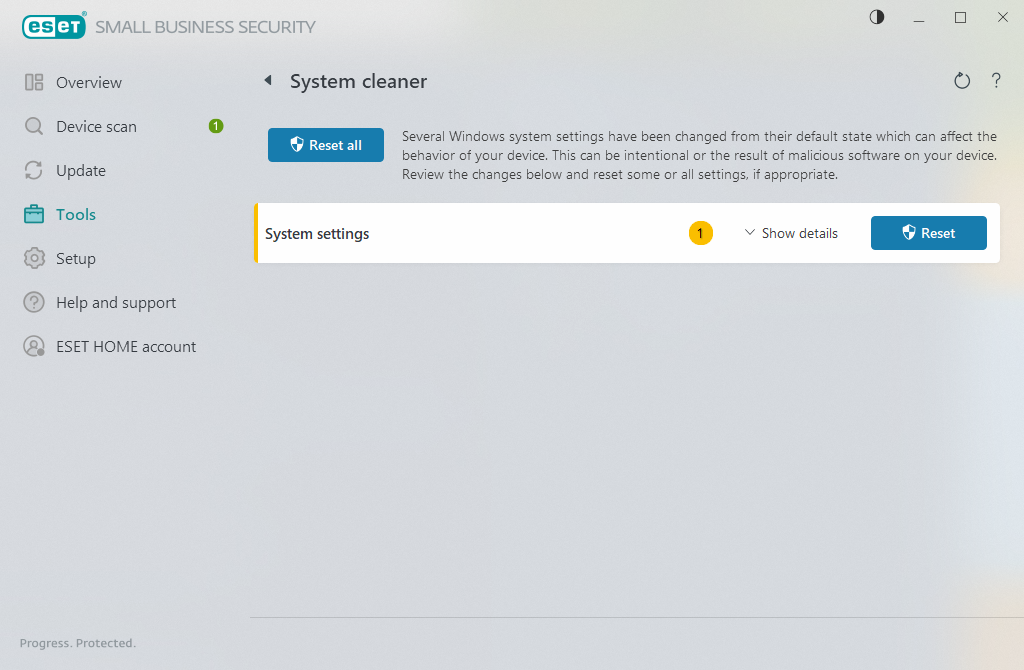Image resolution: width=1024 pixels, height=670 pixels.
Task: Click the Tools briefcase icon
Action: coord(34,214)
